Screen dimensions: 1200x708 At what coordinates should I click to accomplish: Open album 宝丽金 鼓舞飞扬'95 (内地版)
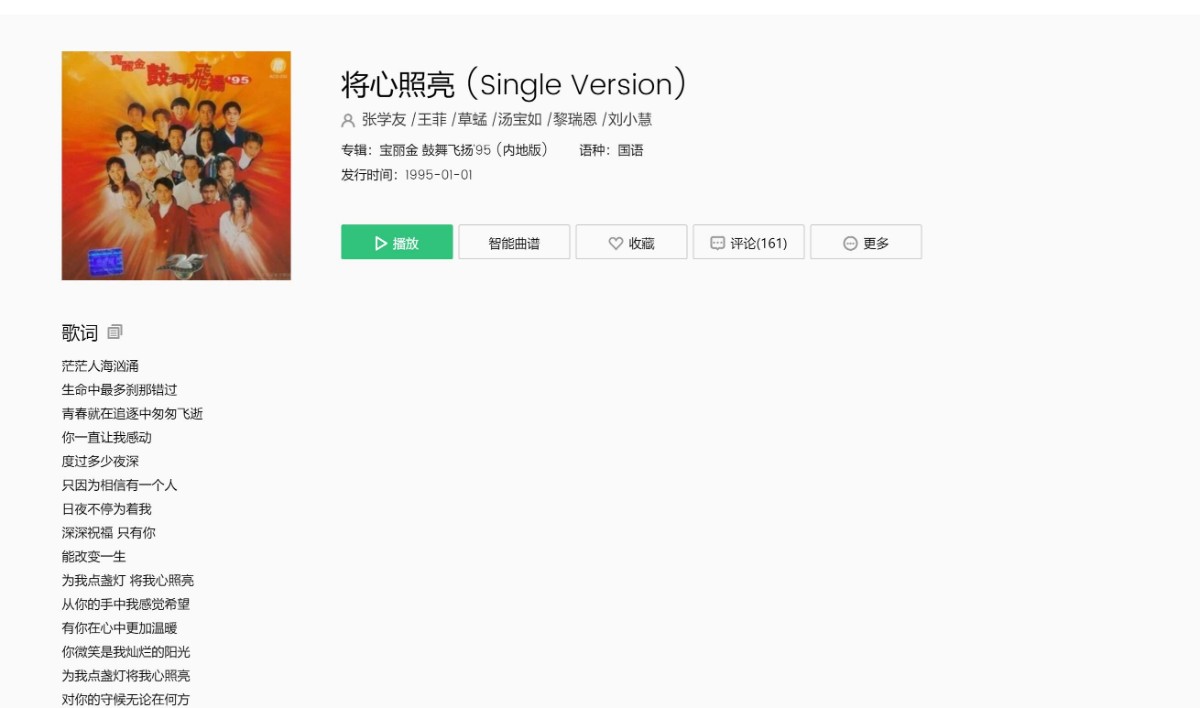click(x=464, y=151)
